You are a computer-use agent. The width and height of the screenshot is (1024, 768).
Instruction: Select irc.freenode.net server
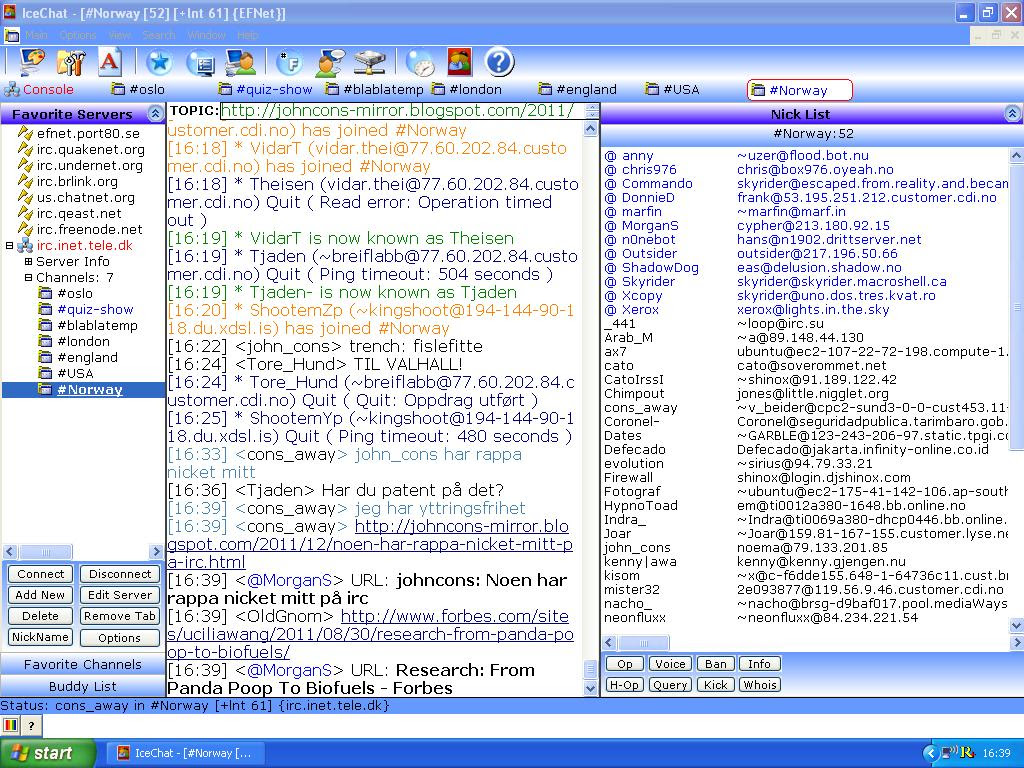click(x=89, y=229)
